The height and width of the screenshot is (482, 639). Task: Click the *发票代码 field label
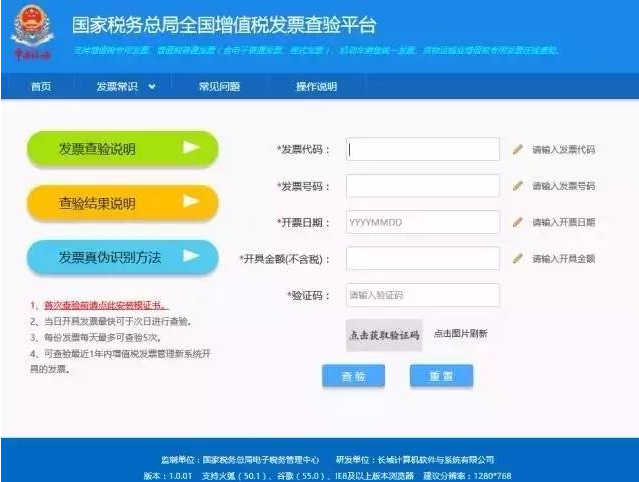point(303,149)
